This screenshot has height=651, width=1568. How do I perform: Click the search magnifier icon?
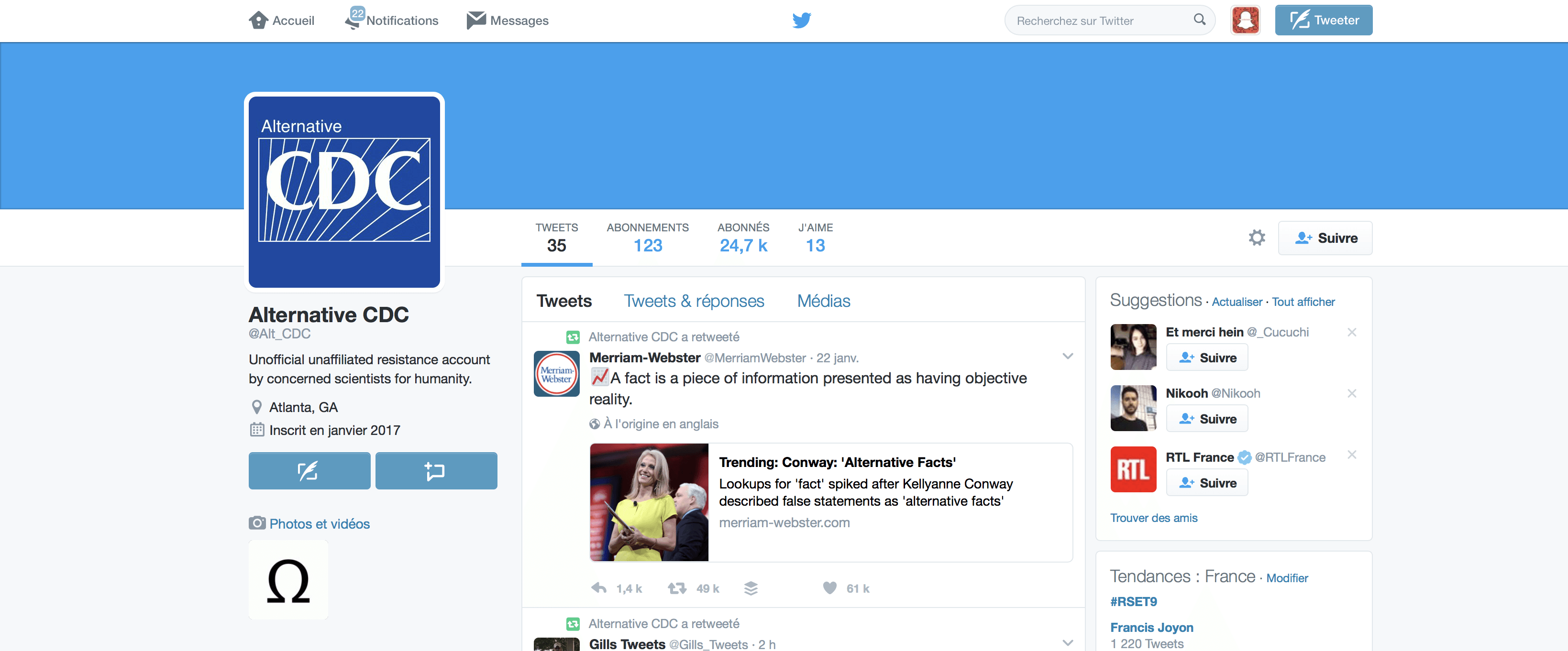[x=1199, y=20]
